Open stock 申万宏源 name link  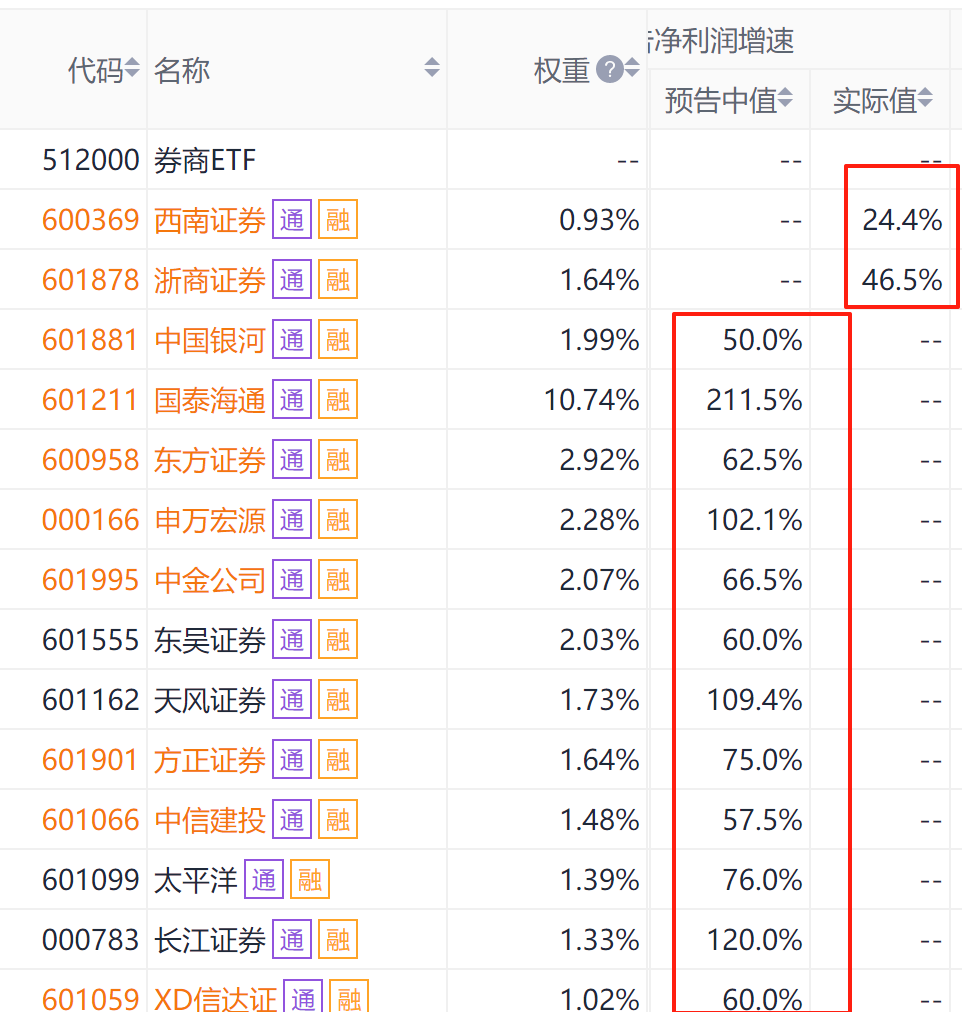[210, 520]
